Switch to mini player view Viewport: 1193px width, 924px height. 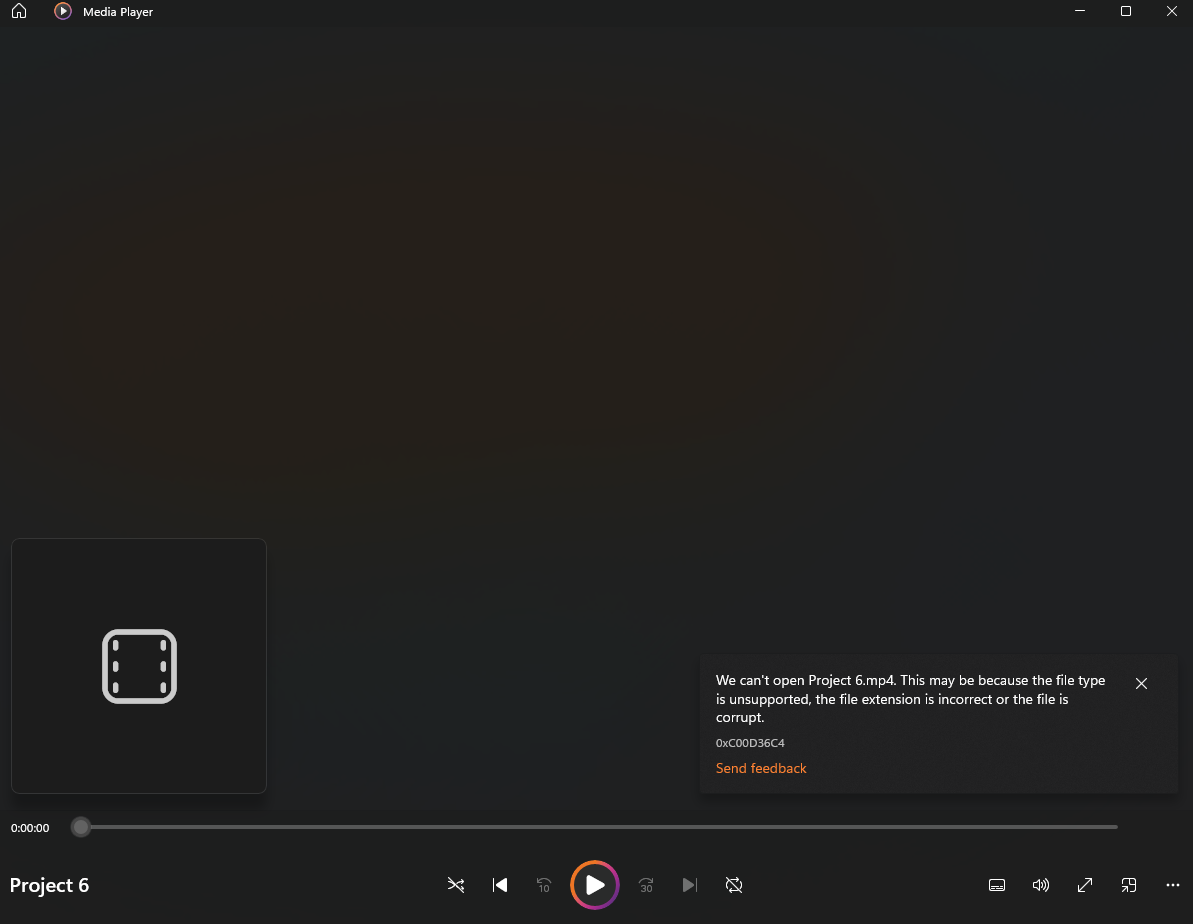pyautogui.click(x=1128, y=885)
